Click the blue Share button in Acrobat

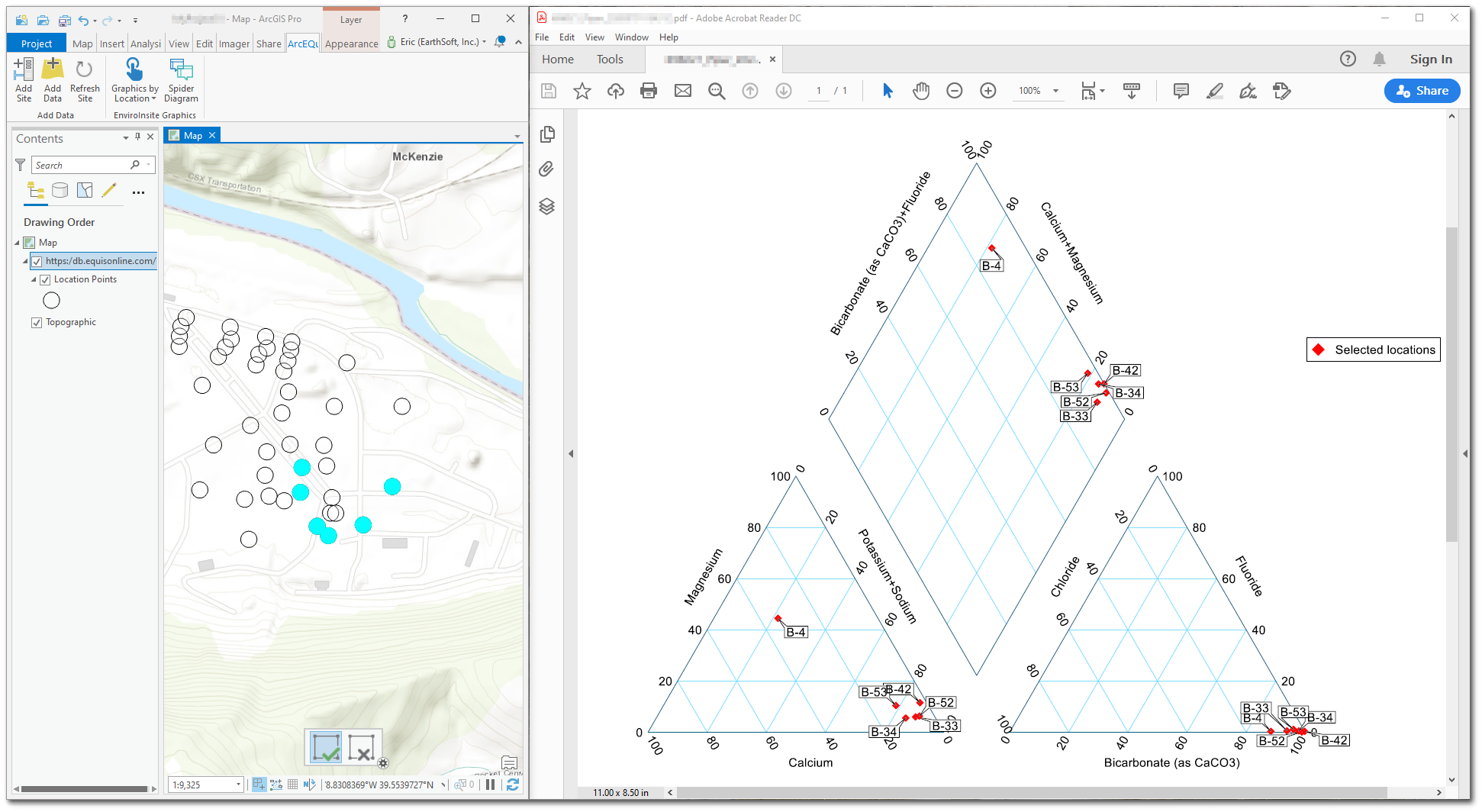(1422, 91)
